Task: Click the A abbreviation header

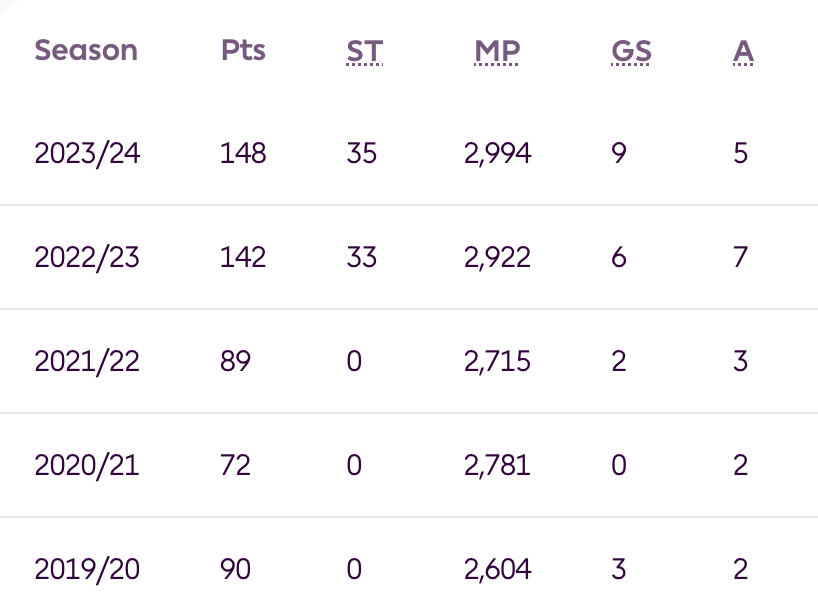Action: [741, 51]
